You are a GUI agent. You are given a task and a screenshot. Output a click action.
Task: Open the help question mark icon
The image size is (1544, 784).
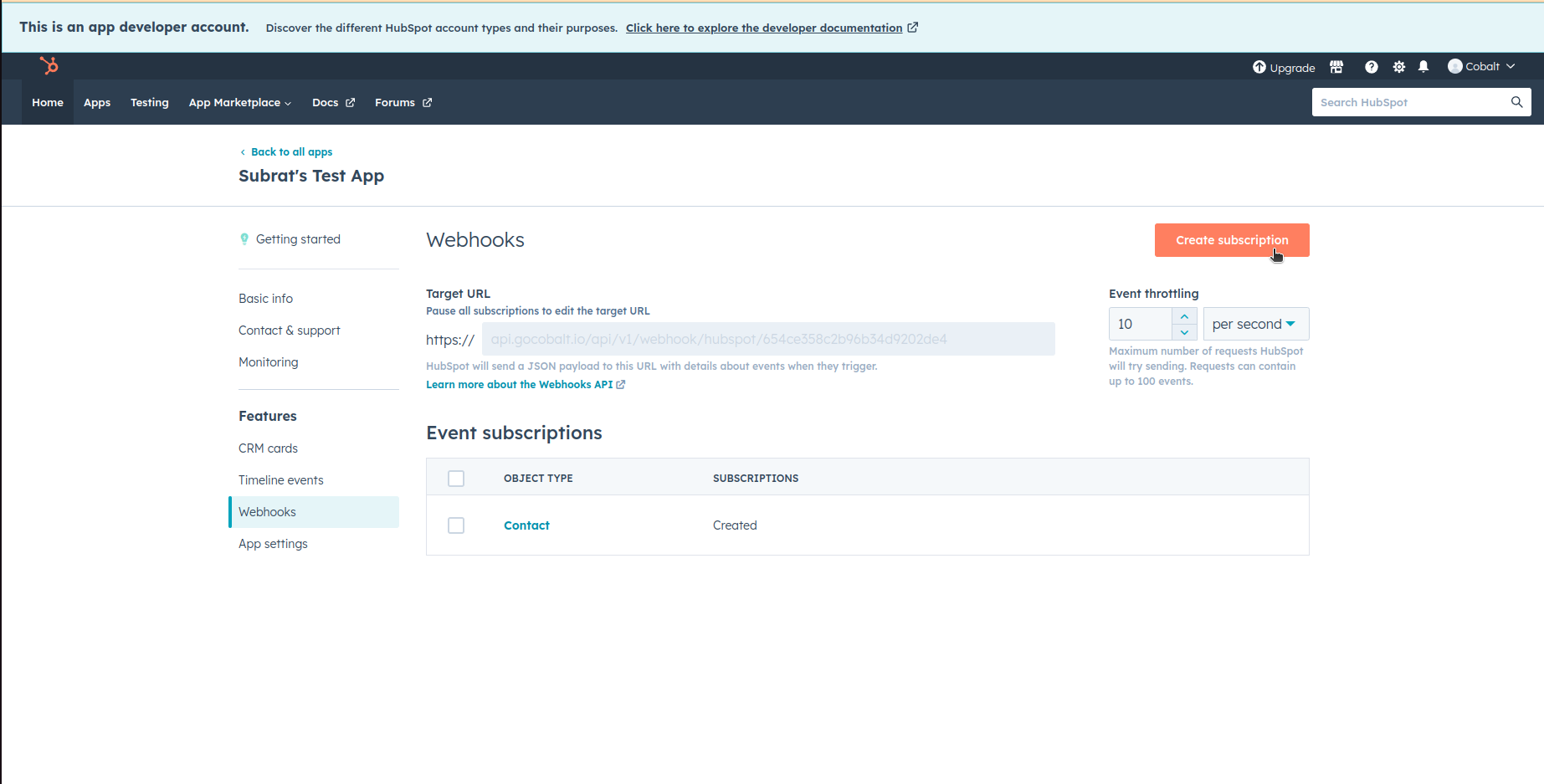point(1372,66)
